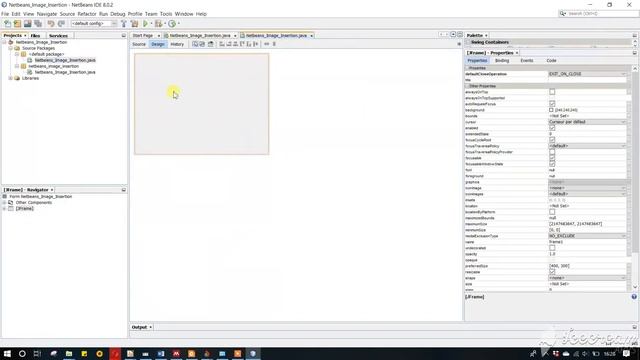
Task: Click the Debug Project toolbar icon
Action: [x=158, y=24]
